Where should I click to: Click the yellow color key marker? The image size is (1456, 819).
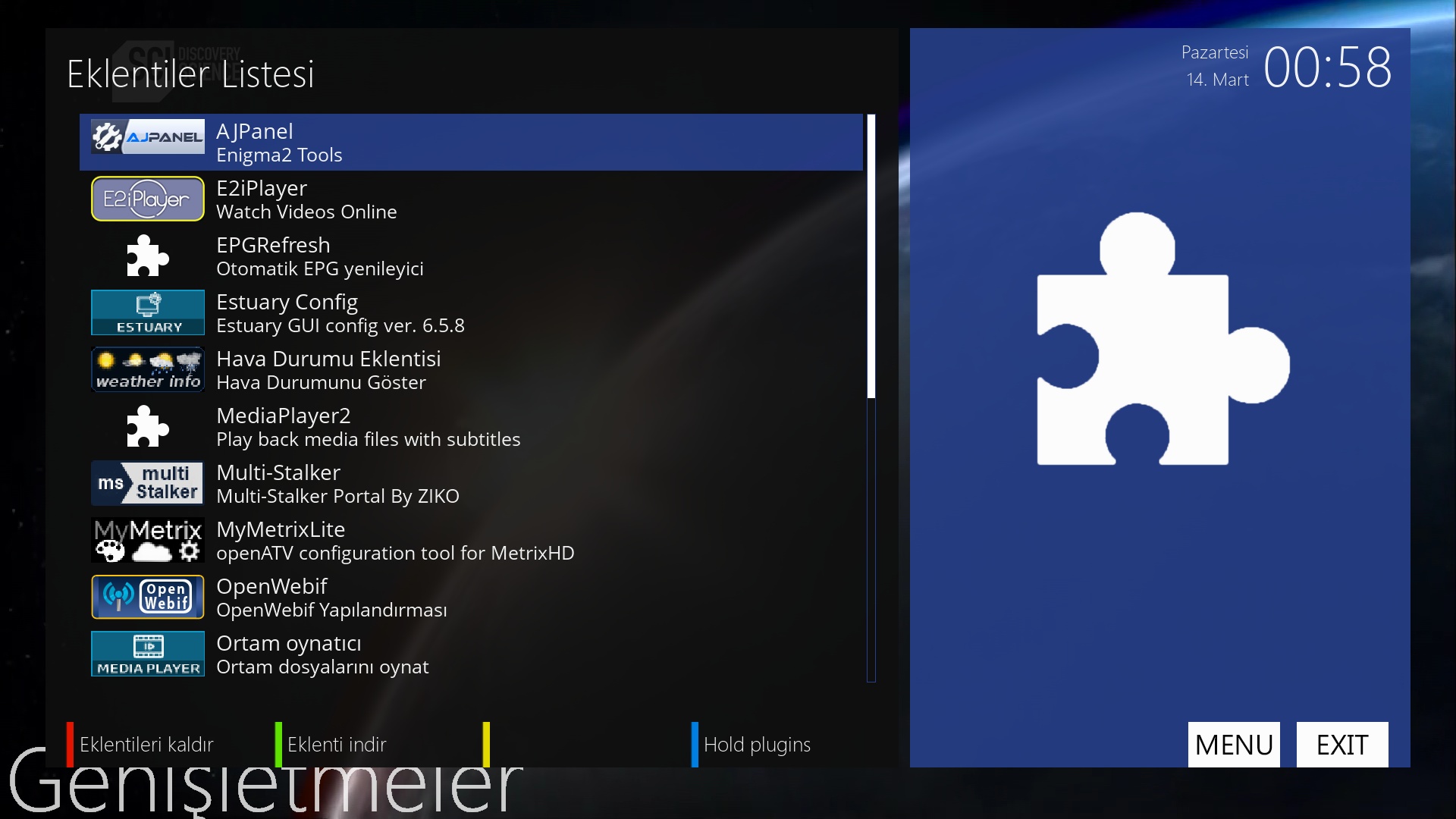[486, 745]
